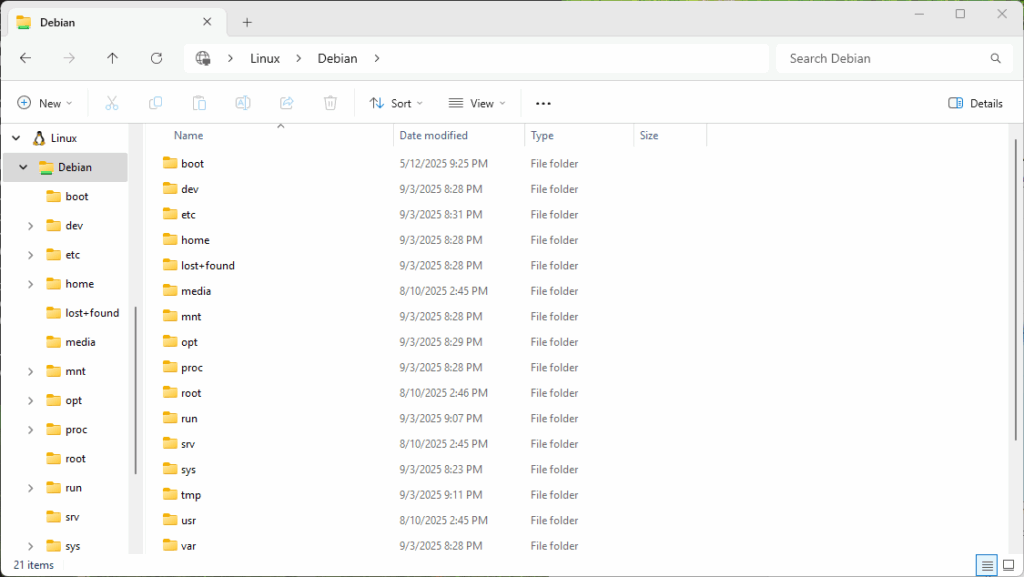This screenshot has width=1024, height=577.
Task: Refresh the Debian folder view
Action: [x=156, y=58]
